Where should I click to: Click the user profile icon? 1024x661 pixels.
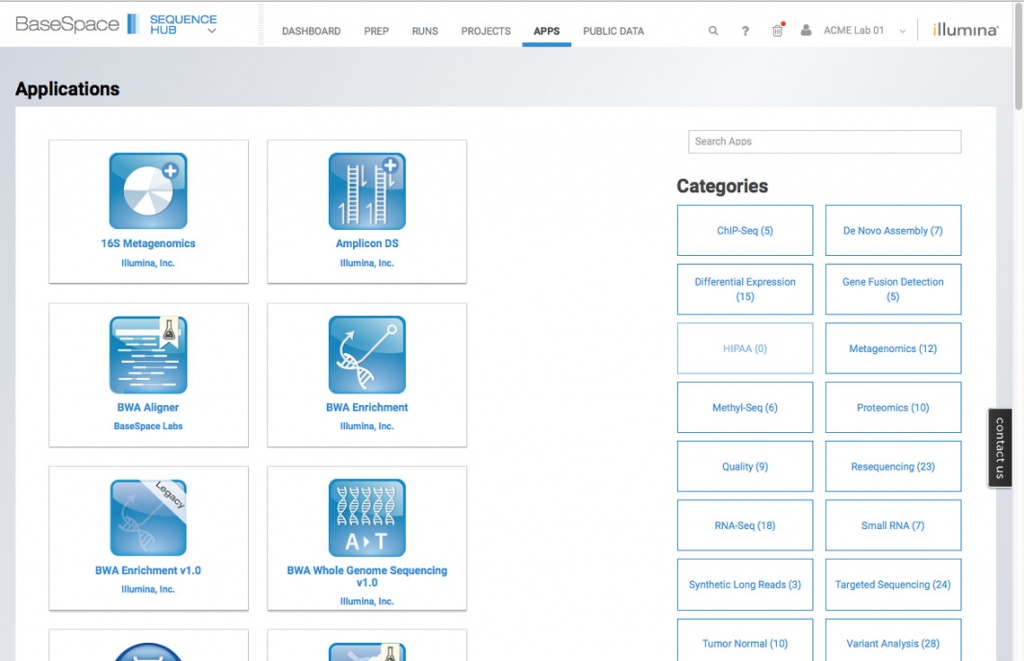point(806,30)
